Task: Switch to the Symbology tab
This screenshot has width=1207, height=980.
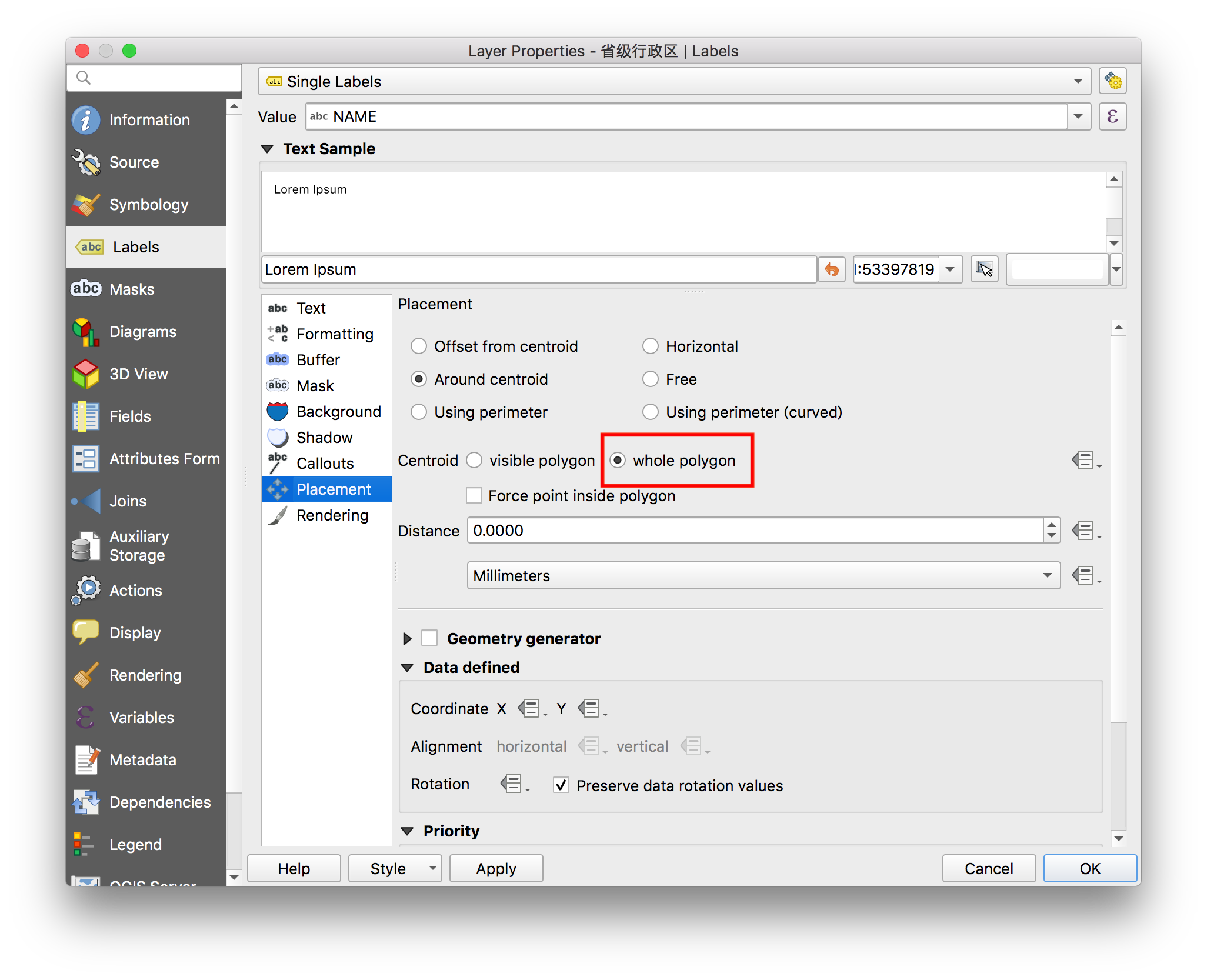Action: pos(148,205)
